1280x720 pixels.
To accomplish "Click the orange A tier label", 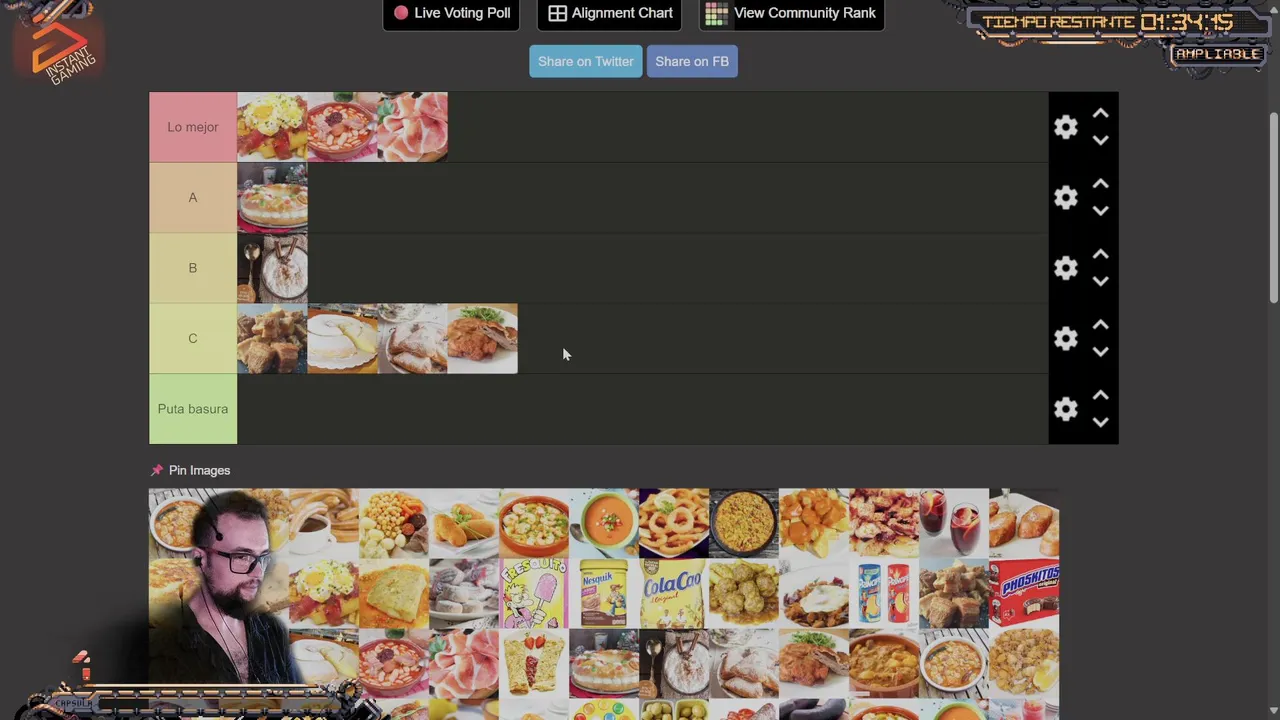I will [193, 198].
